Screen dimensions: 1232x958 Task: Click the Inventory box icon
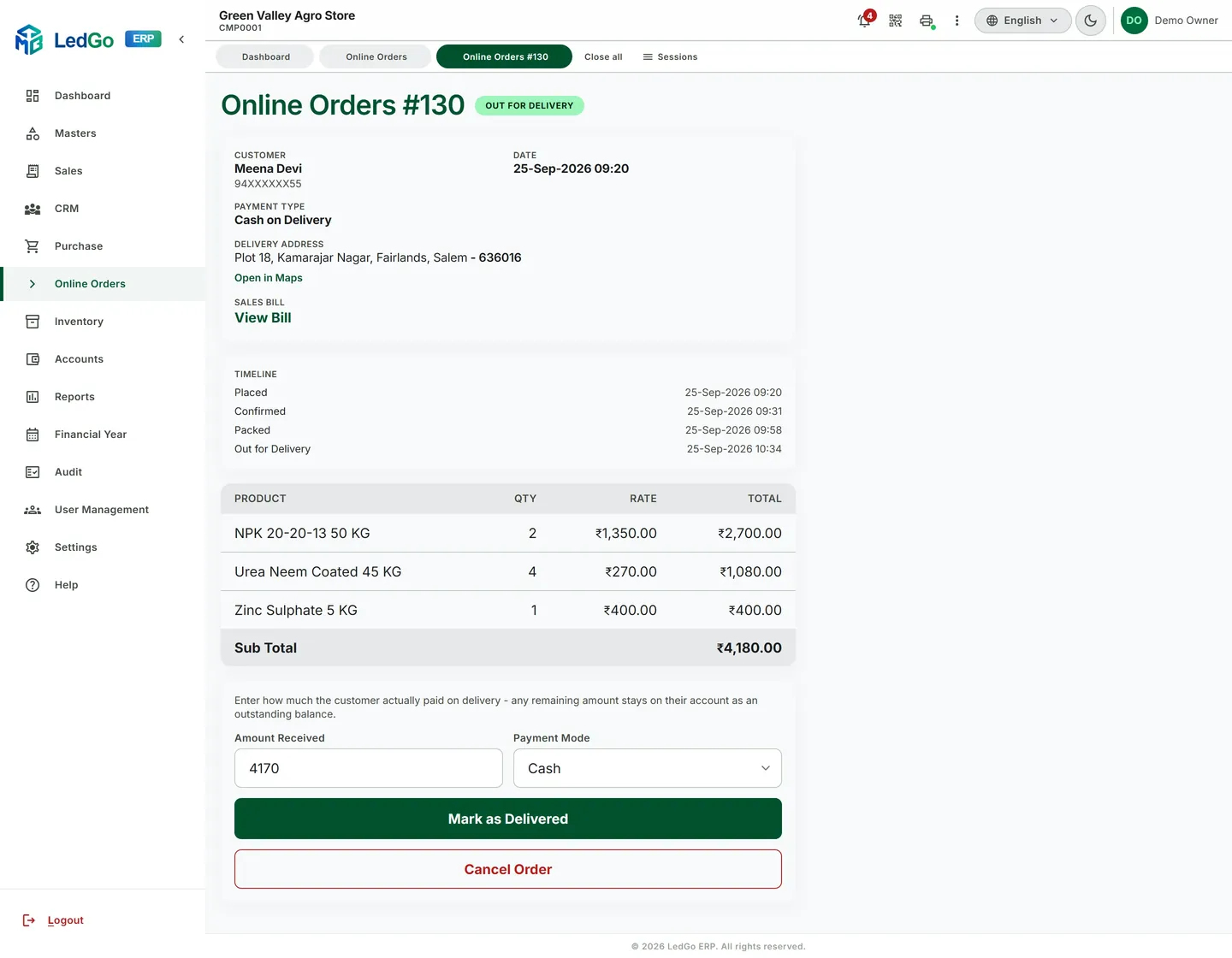[x=33, y=322]
